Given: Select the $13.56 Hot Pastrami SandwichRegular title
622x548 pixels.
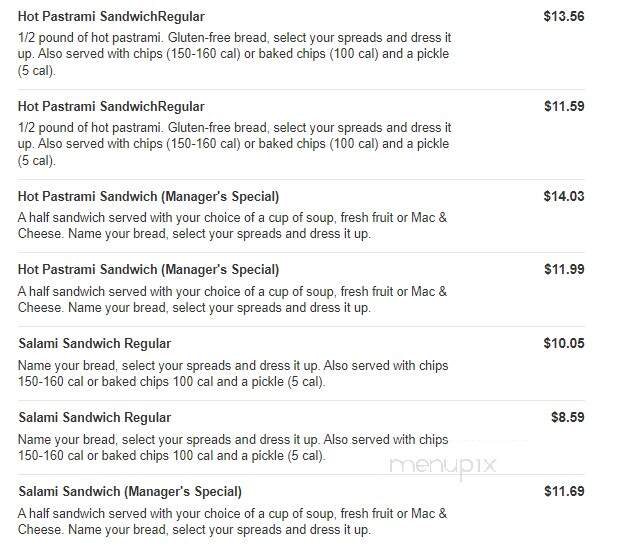Looking at the screenshot, I should [111, 16].
